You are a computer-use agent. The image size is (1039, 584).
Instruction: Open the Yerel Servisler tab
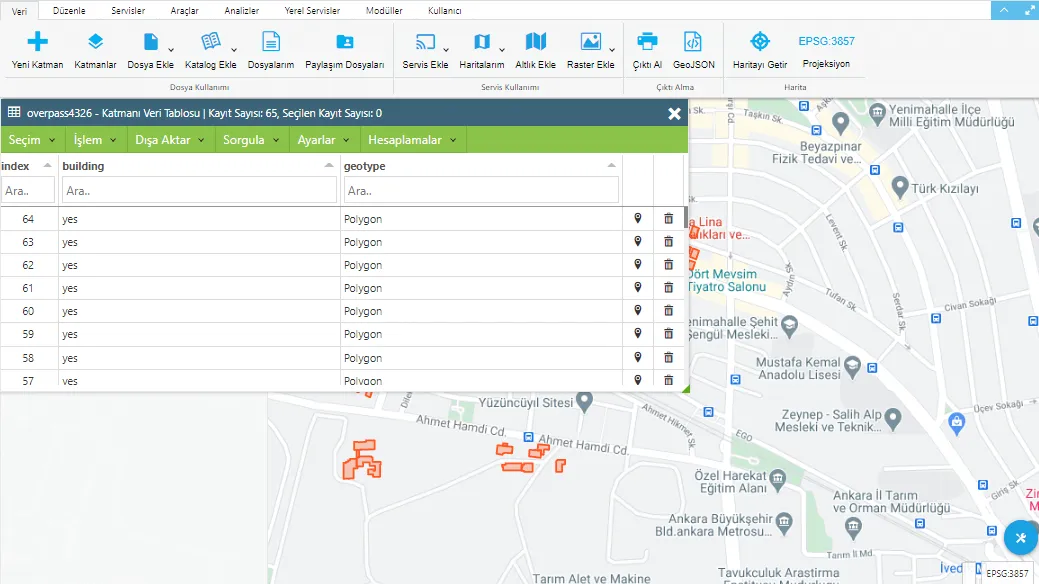(312, 11)
